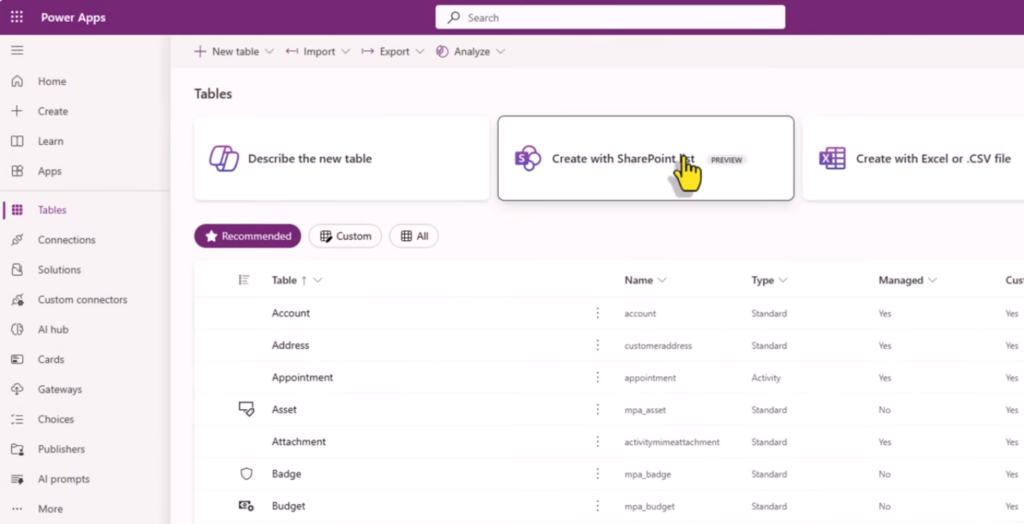Viewport: 1024px width, 524px height.
Task: Open more options for Asset row
Action: tap(598, 410)
